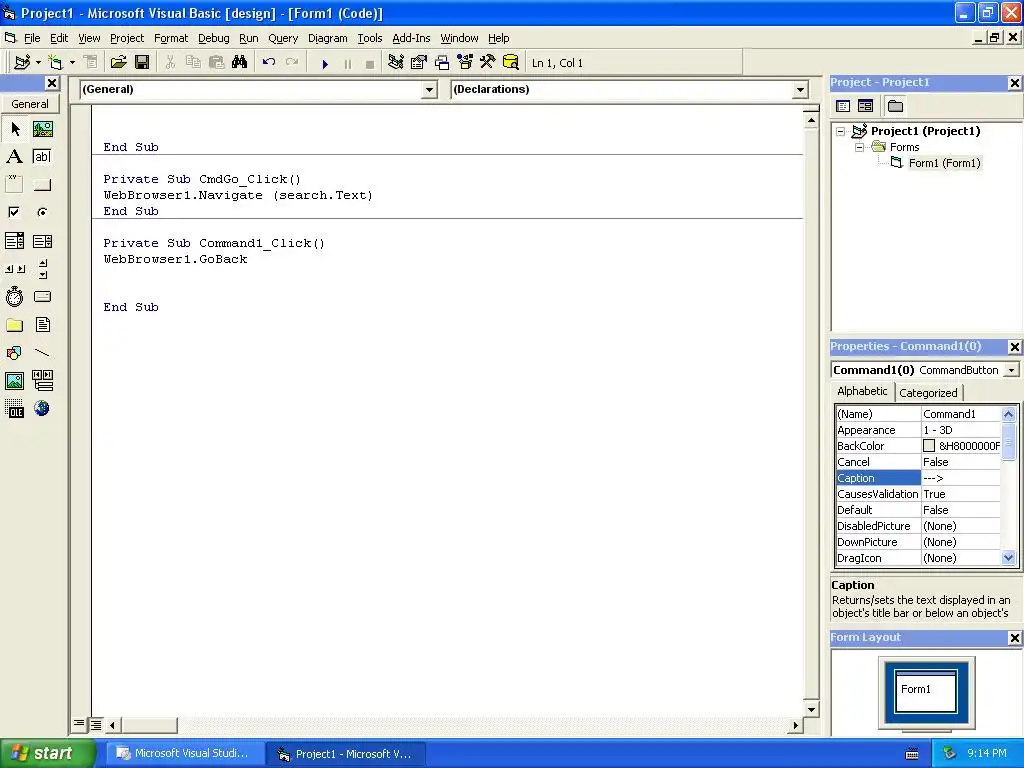The image size is (1024, 768).
Task: Toggle Folders in the Project panel
Action: point(895,106)
